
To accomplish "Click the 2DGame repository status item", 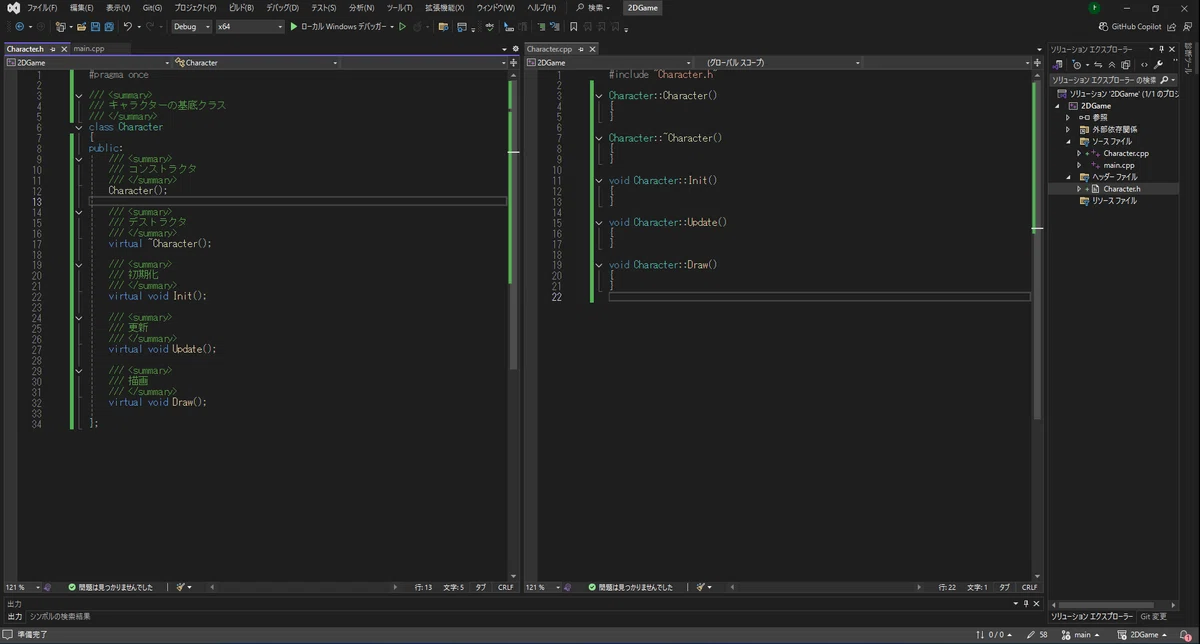I will (1144, 635).
